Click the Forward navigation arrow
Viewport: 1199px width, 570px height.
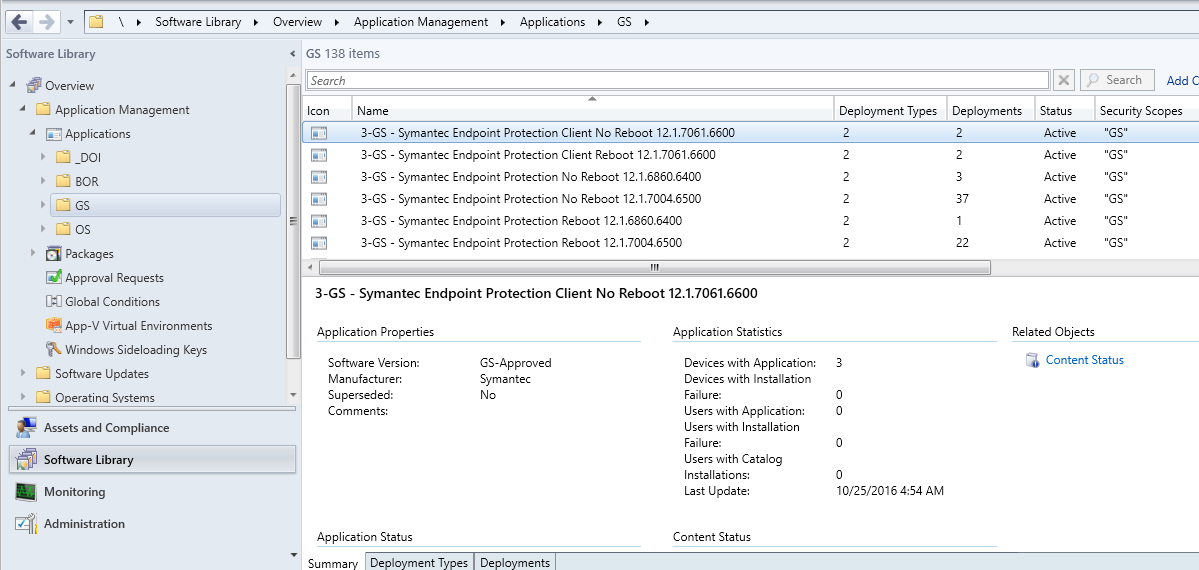[x=46, y=22]
